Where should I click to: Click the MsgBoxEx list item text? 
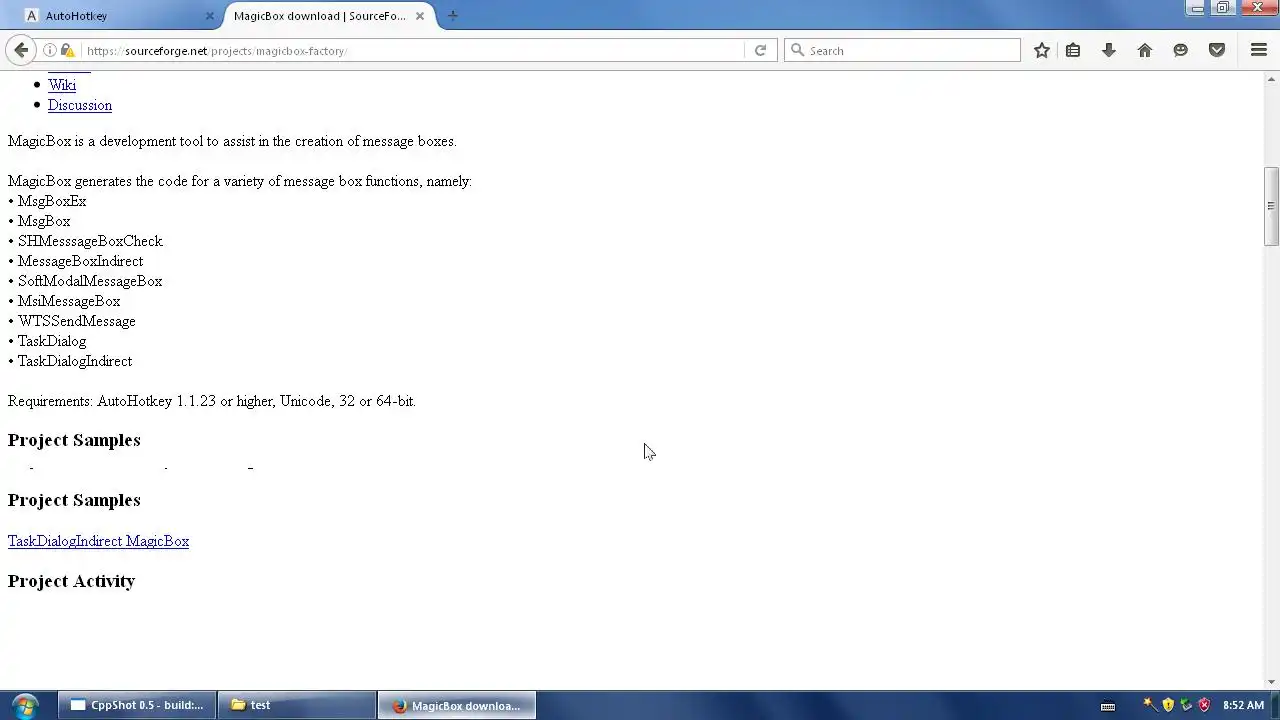pos(52,201)
